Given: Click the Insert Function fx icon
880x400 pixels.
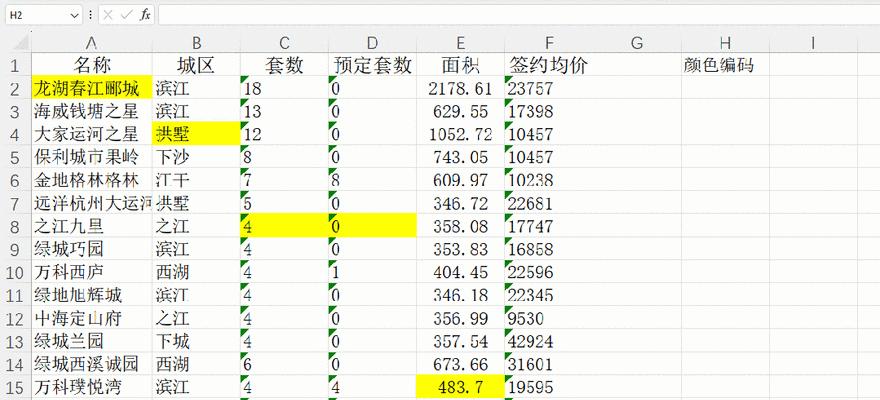Looking at the screenshot, I should click(x=145, y=16).
